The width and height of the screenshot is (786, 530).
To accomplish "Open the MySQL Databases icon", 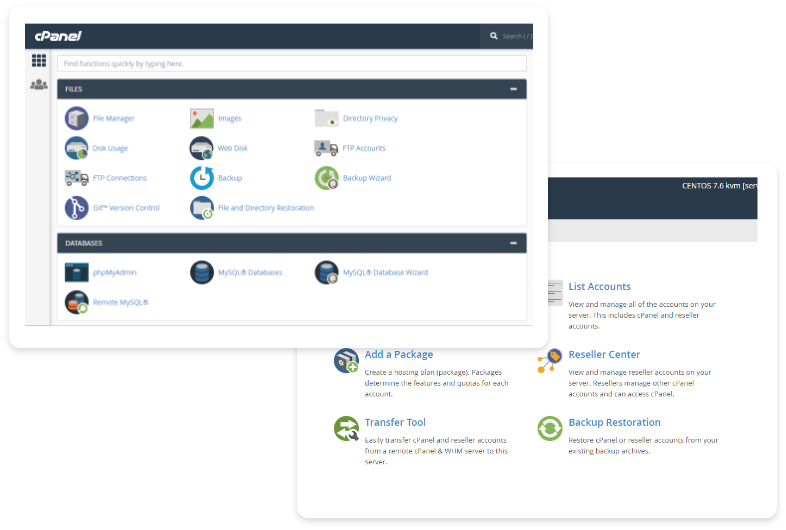I will 202,272.
